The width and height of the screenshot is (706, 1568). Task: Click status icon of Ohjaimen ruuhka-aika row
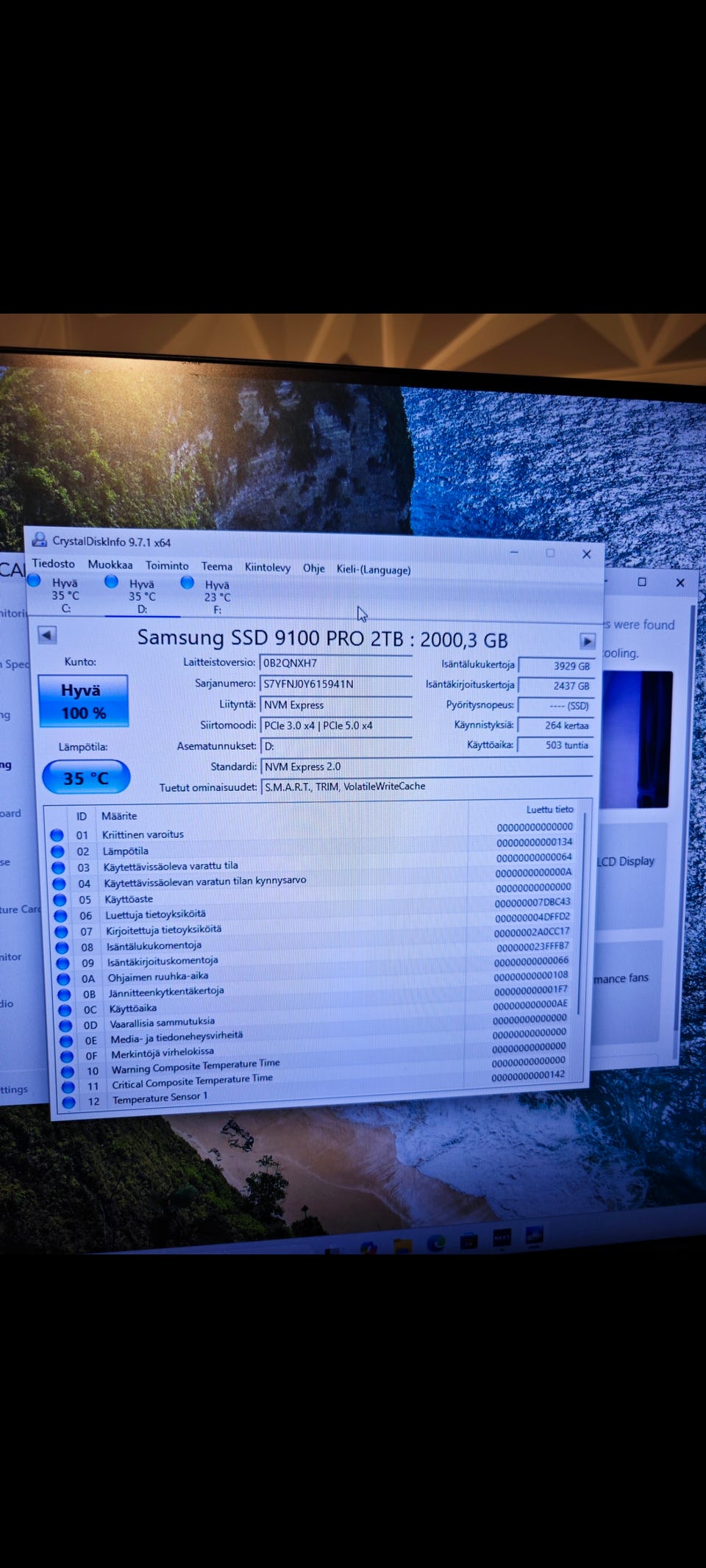coord(64,979)
